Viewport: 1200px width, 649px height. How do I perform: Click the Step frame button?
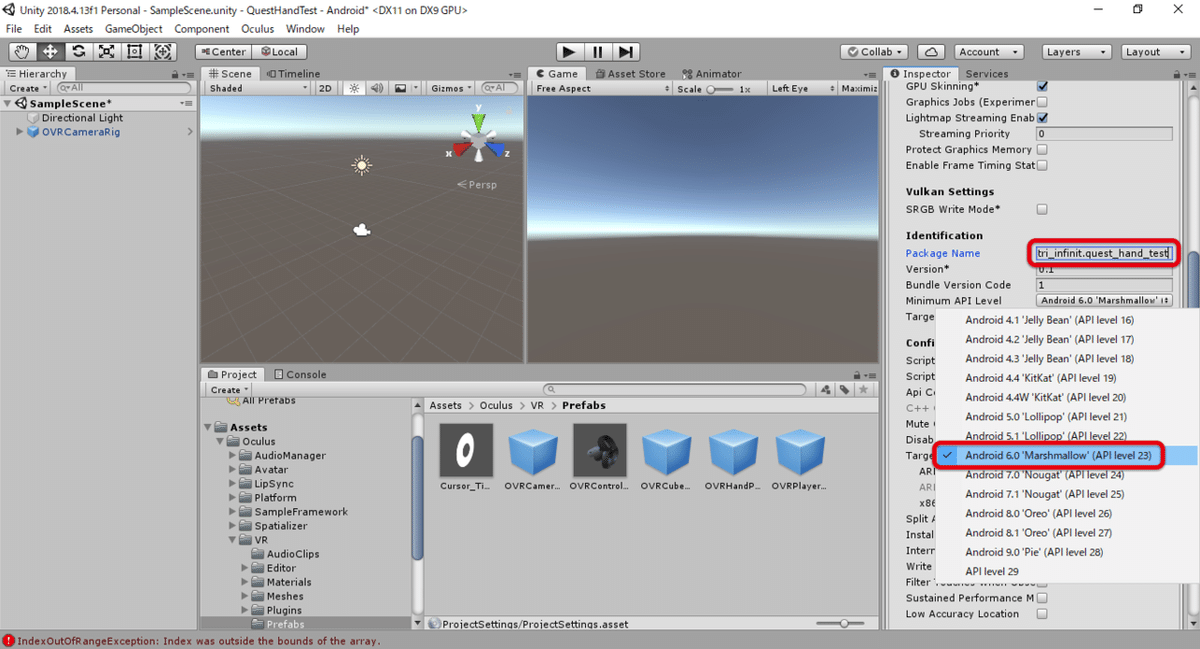point(625,52)
